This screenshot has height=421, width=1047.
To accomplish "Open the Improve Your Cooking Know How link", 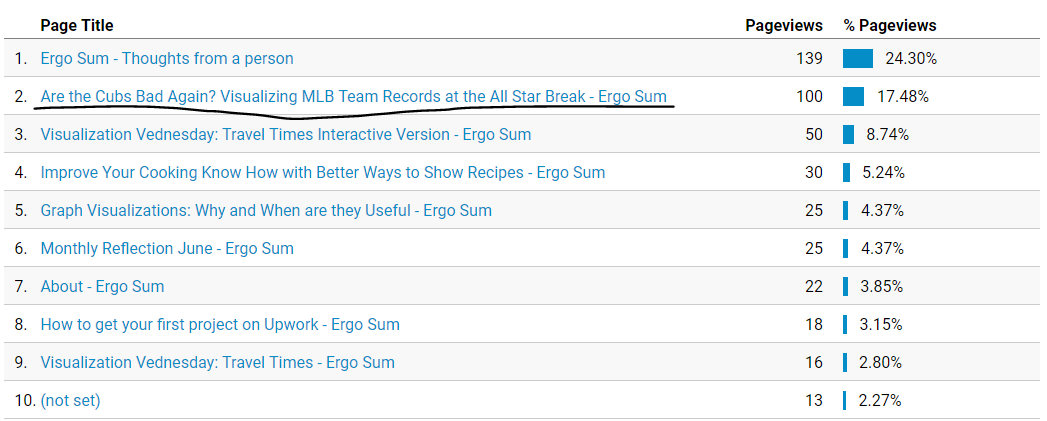I will pos(323,172).
